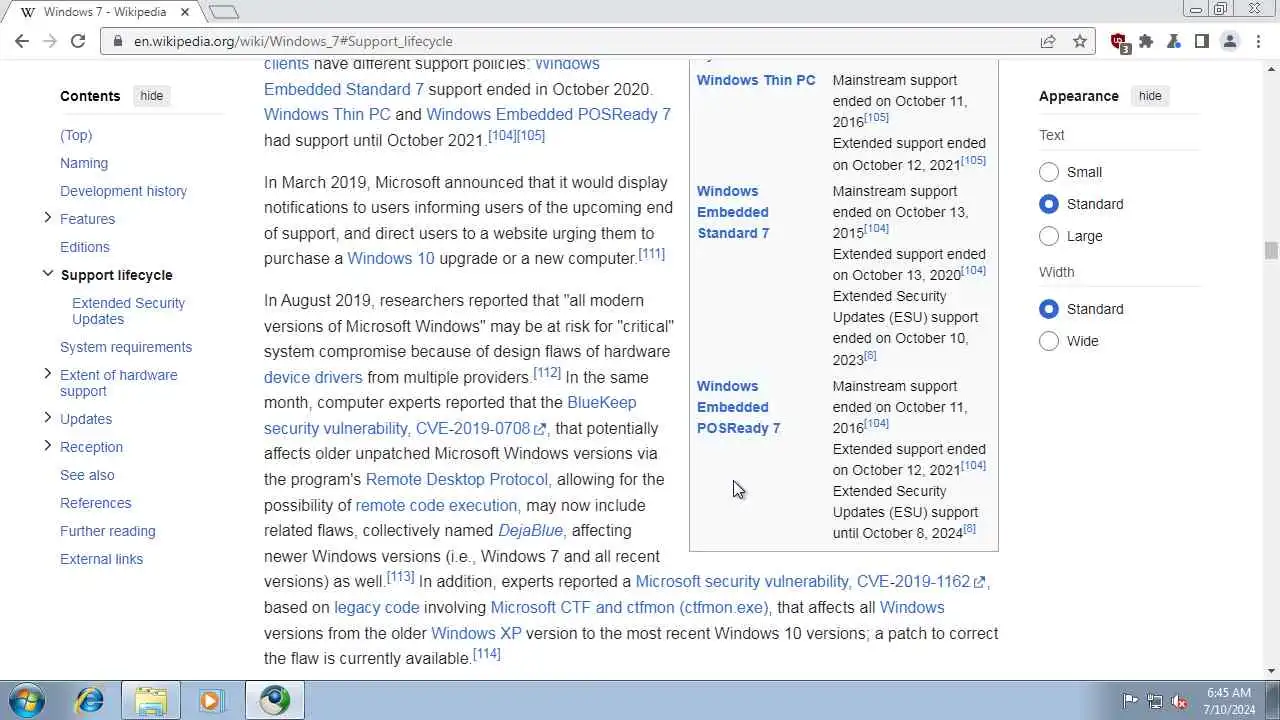Open the Action Center flag tray icon
The width and height of the screenshot is (1280, 720).
point(1130,701)
